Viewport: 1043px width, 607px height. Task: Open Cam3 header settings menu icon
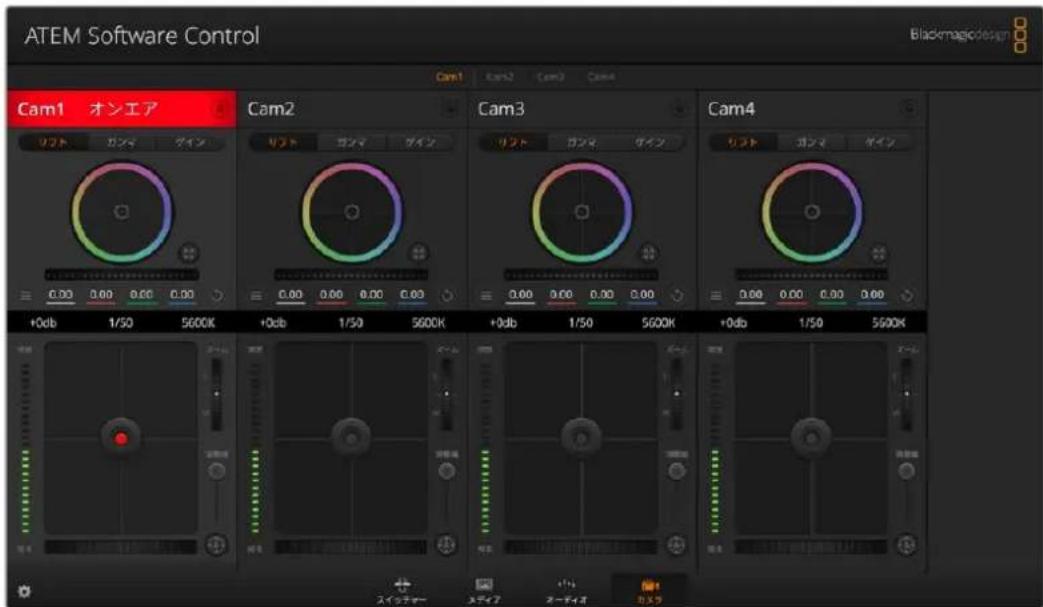[x=679, y=108]
